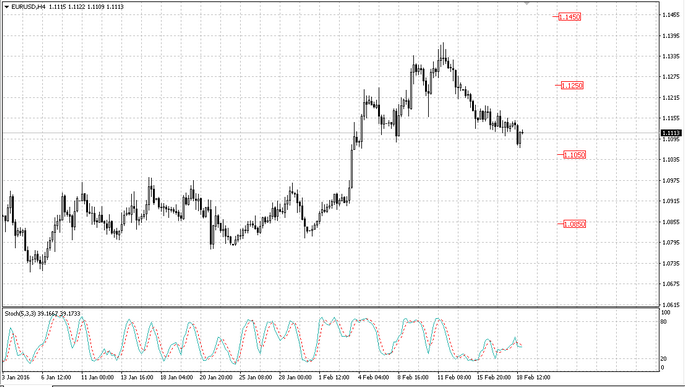This screenshot has height=387, width=685.
Task: Click the 1.1035 price axis value
Action: (671, 159)
